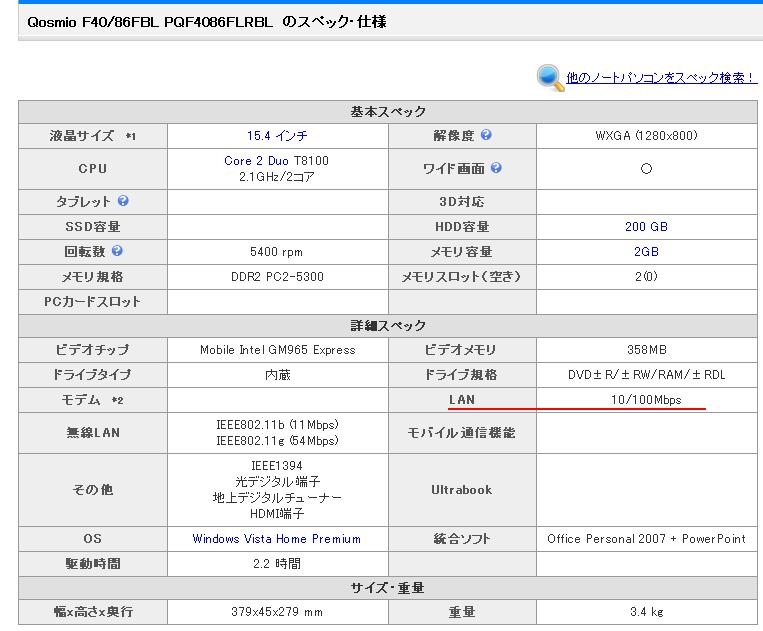Select Office Personal 2007 + PowerPoint text
The height and width of the screenshot is (631, 763).
[646, 539]
